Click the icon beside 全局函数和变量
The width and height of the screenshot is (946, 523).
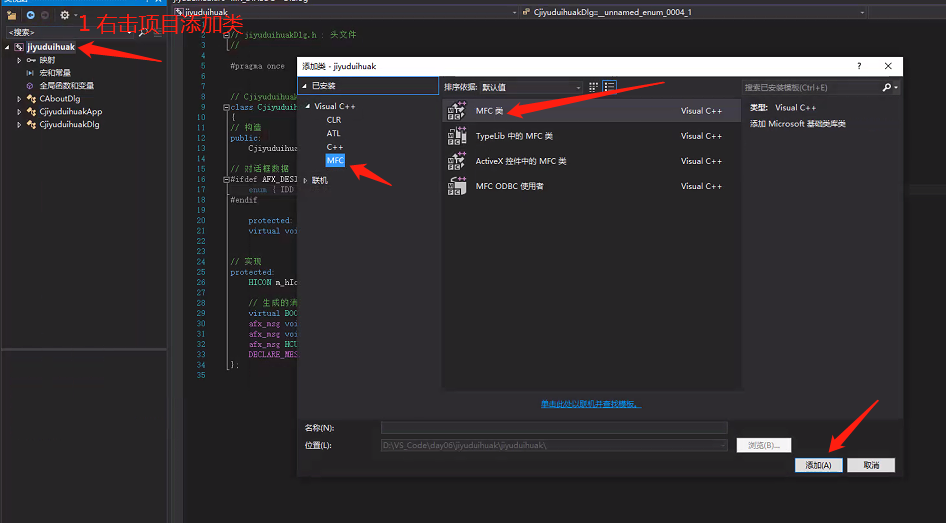30,86
